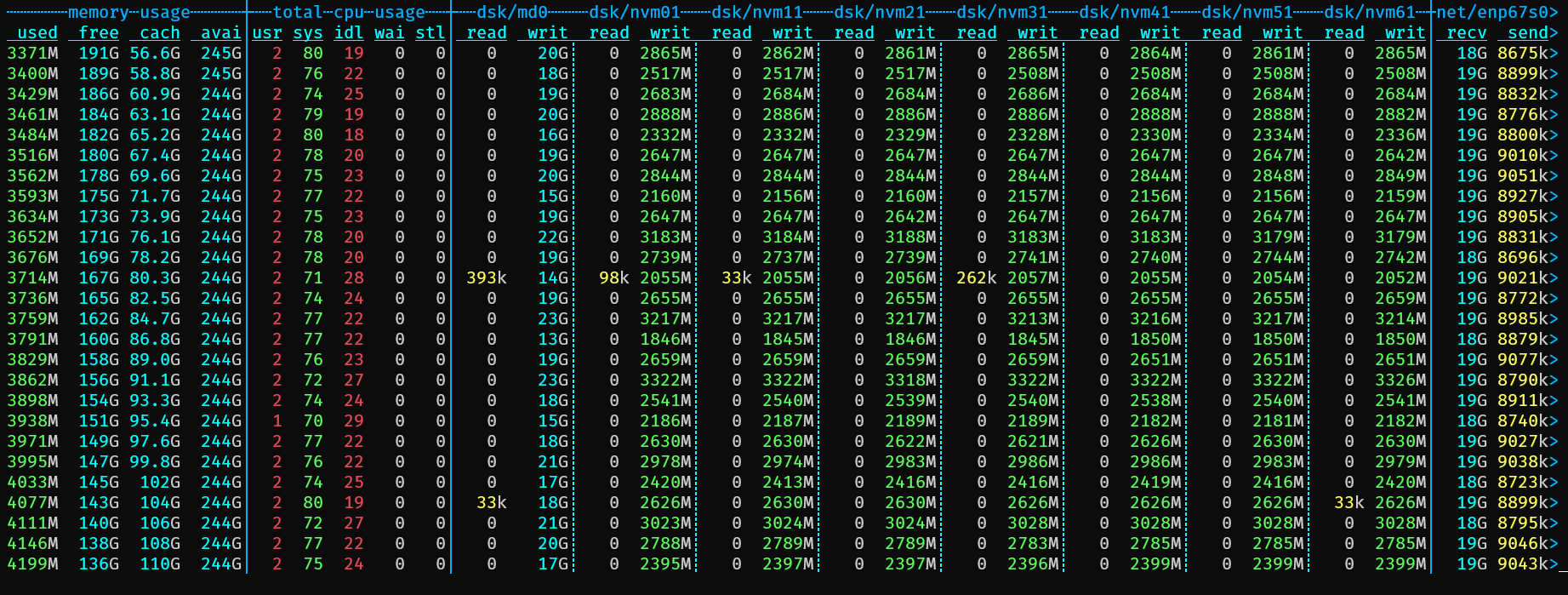Click the 'send' column label
This screenshot has width=1568, height=595.
click(x=1528, y=32)
